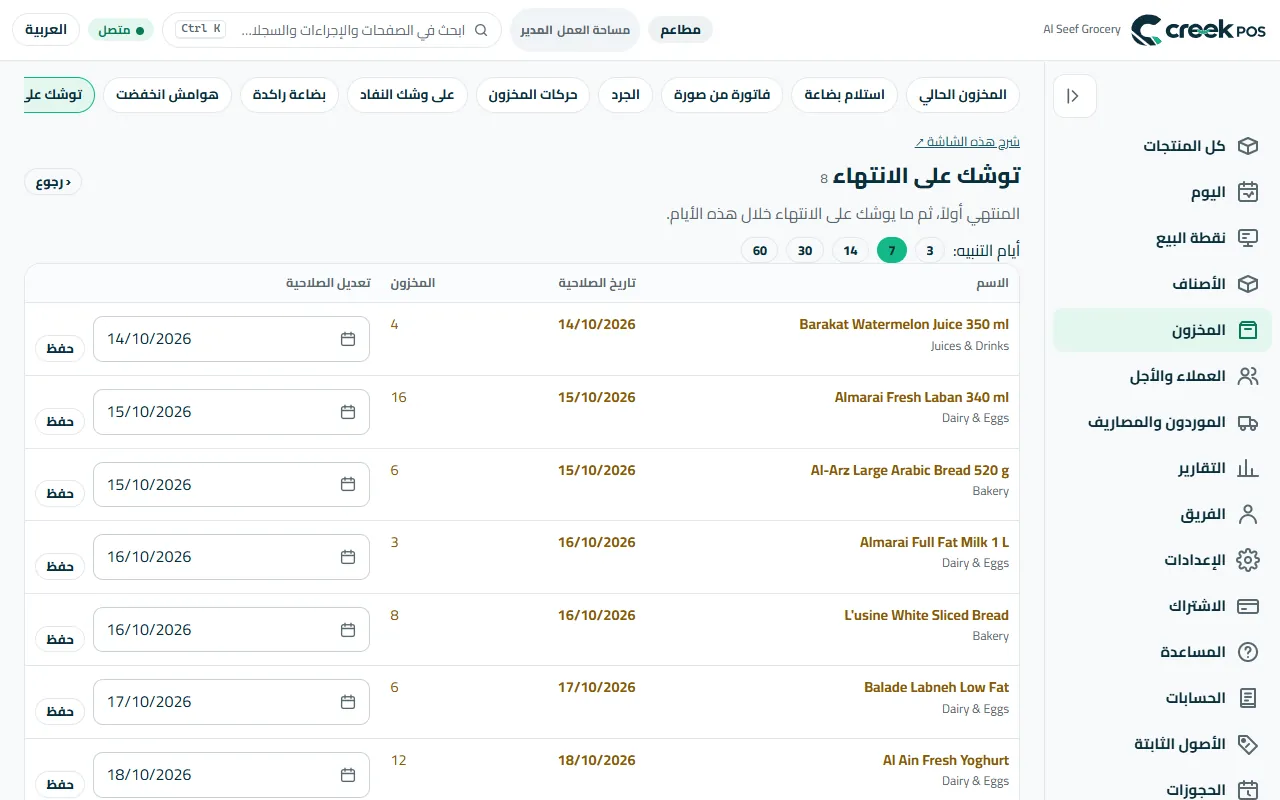Save expiry for Barakat Watermelon Juice row
The width and height of the screenshot is (1280, 800).
click(60, 348)
